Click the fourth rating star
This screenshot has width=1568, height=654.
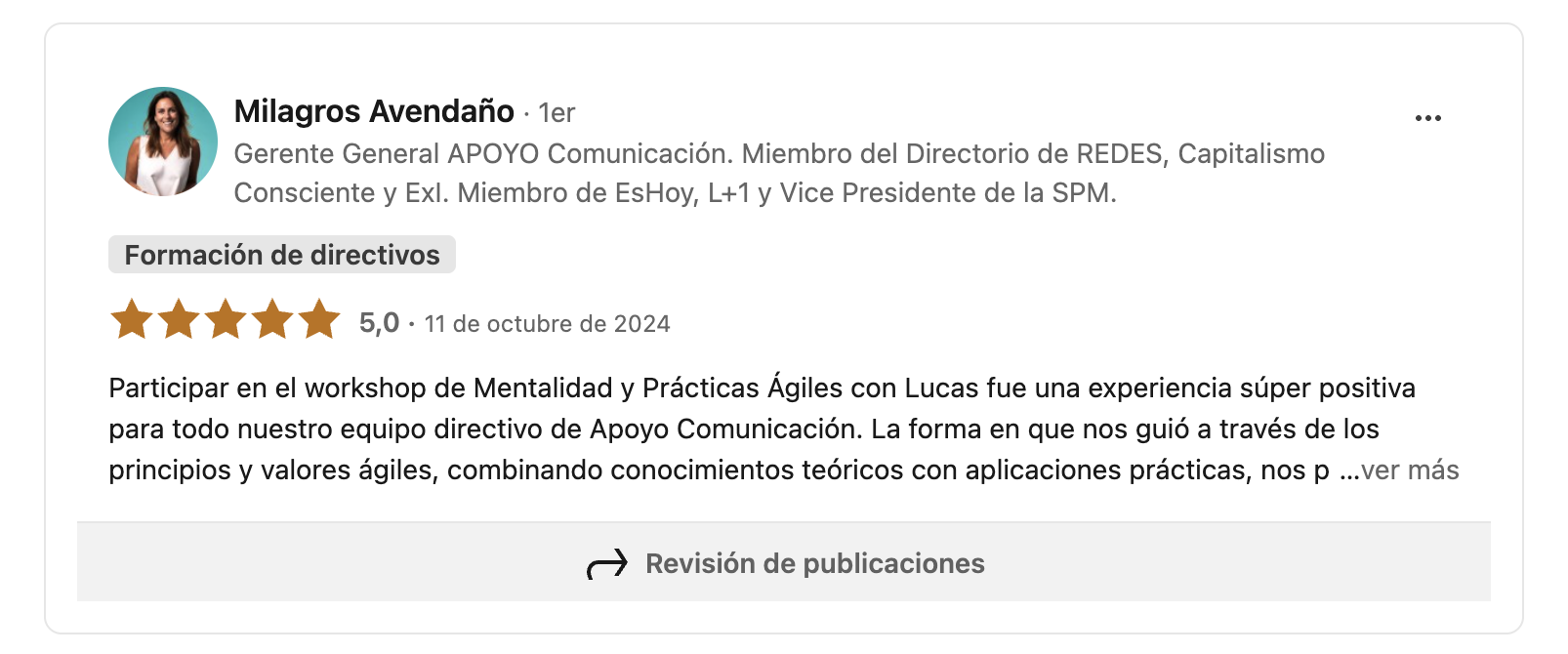pos(272,320)
